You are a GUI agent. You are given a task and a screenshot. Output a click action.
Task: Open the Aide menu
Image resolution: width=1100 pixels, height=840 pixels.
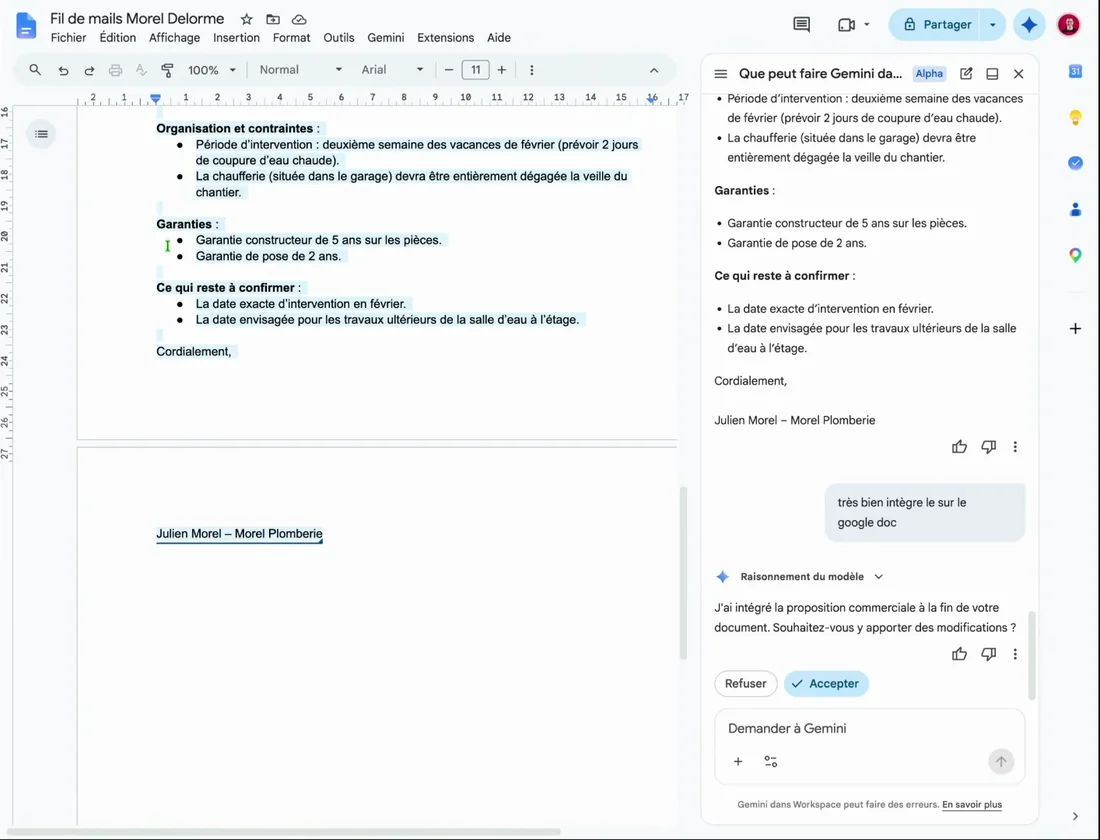[x=498, y=38]
